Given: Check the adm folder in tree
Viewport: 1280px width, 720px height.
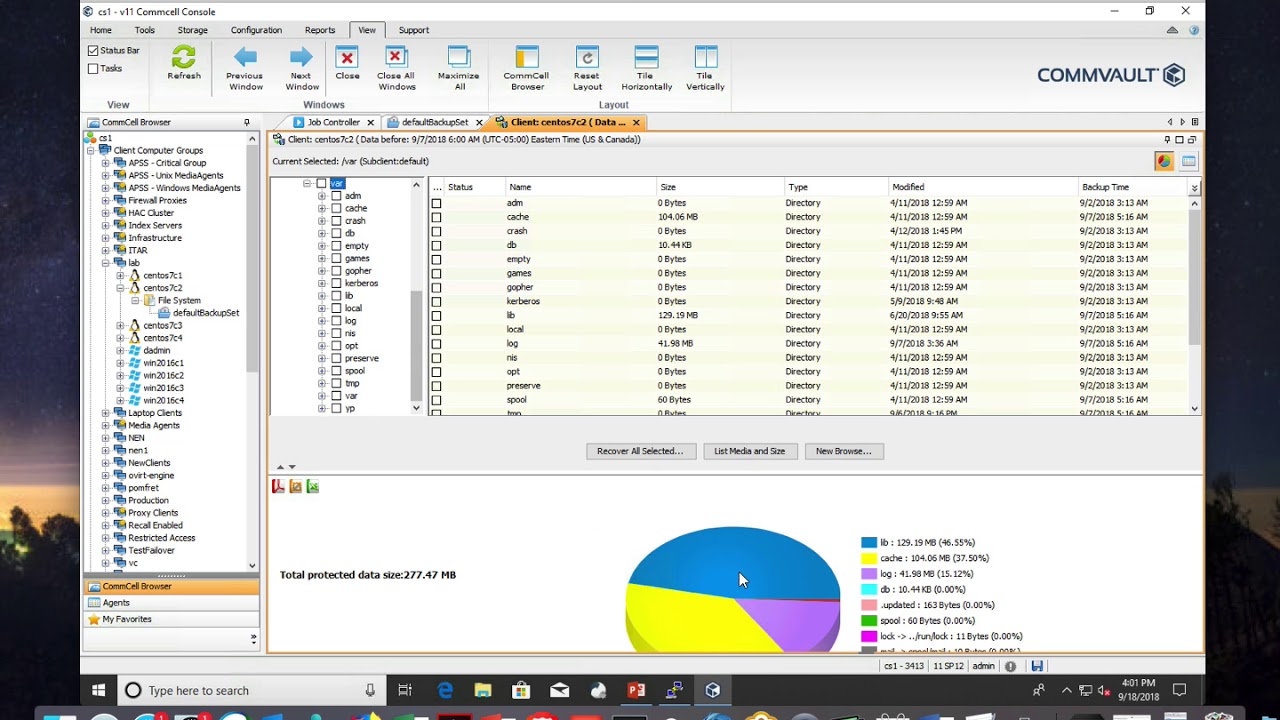Looking at the screenshot, I should pyautogui.click(x=336, y=196).
